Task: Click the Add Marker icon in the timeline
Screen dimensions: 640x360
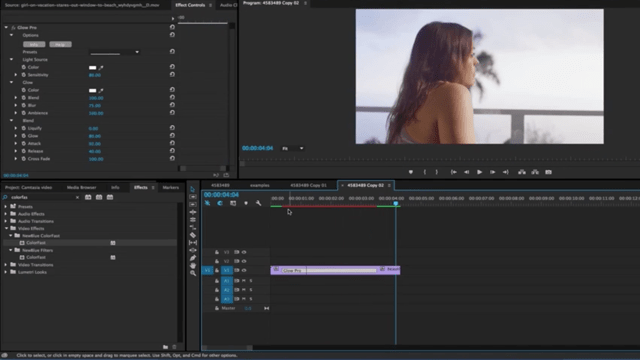Action: pos(246,203)
